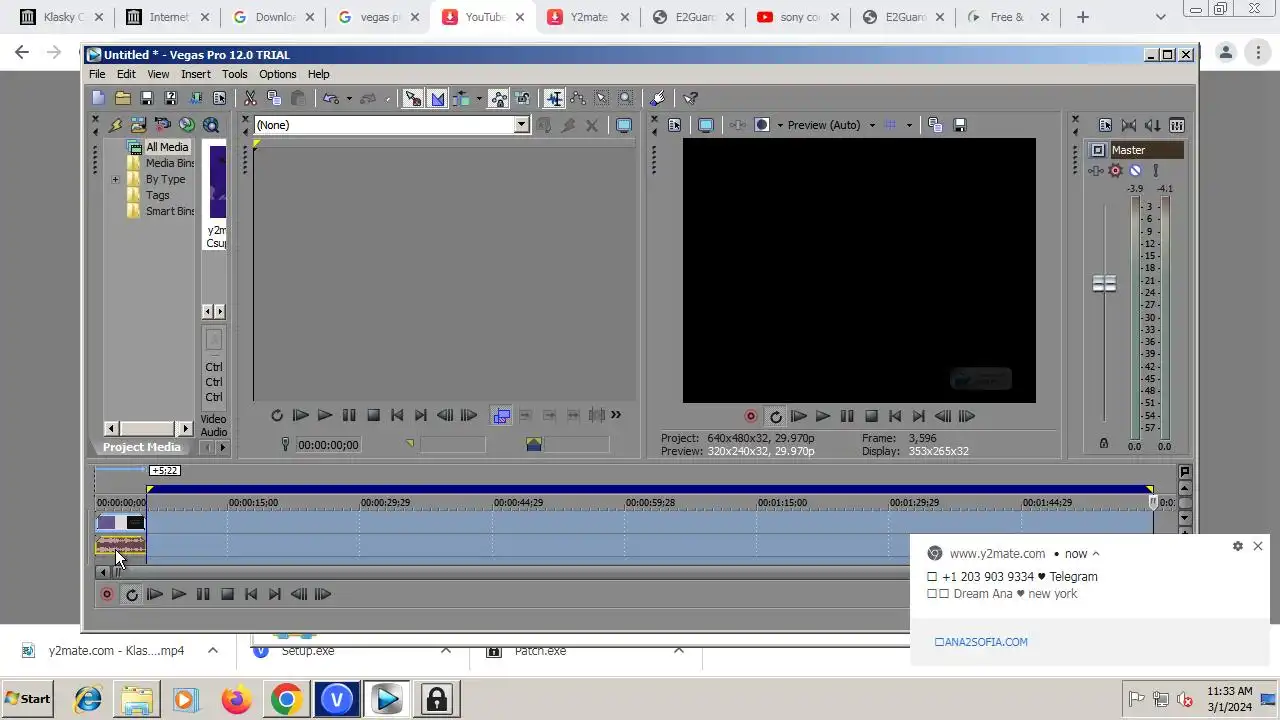Viewport: 1280px width, 720px height.
Task: Stop playback in the trimmer
Action: click(x=373, y=416)
